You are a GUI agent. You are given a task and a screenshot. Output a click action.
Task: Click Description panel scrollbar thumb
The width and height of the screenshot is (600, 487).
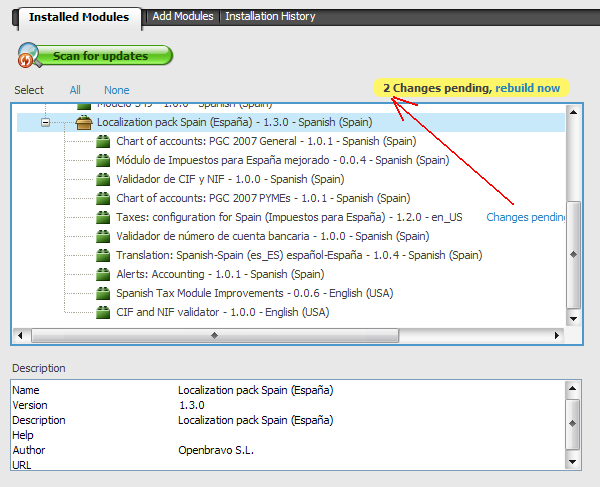point(572,423)
